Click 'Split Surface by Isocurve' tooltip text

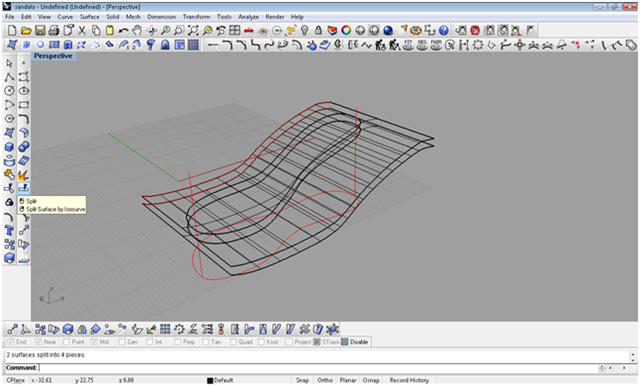coord(56,209)
